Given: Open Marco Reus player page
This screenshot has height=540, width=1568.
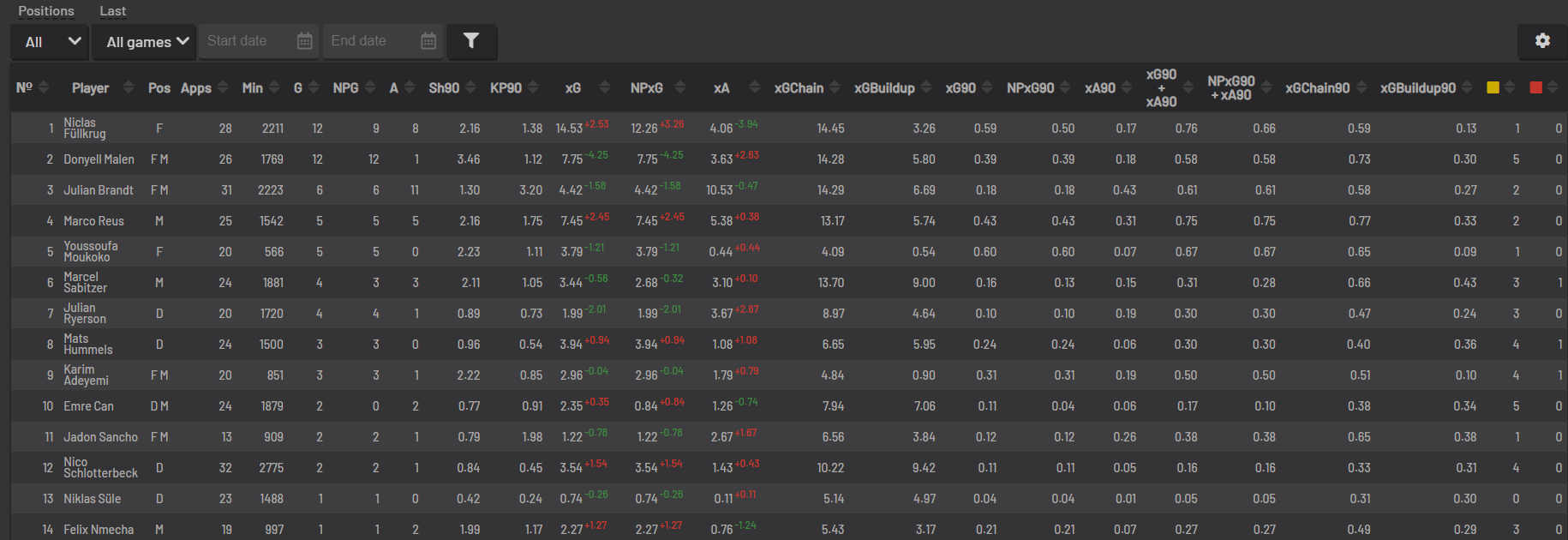Looking at the screenshot, I should click(93, 221).
